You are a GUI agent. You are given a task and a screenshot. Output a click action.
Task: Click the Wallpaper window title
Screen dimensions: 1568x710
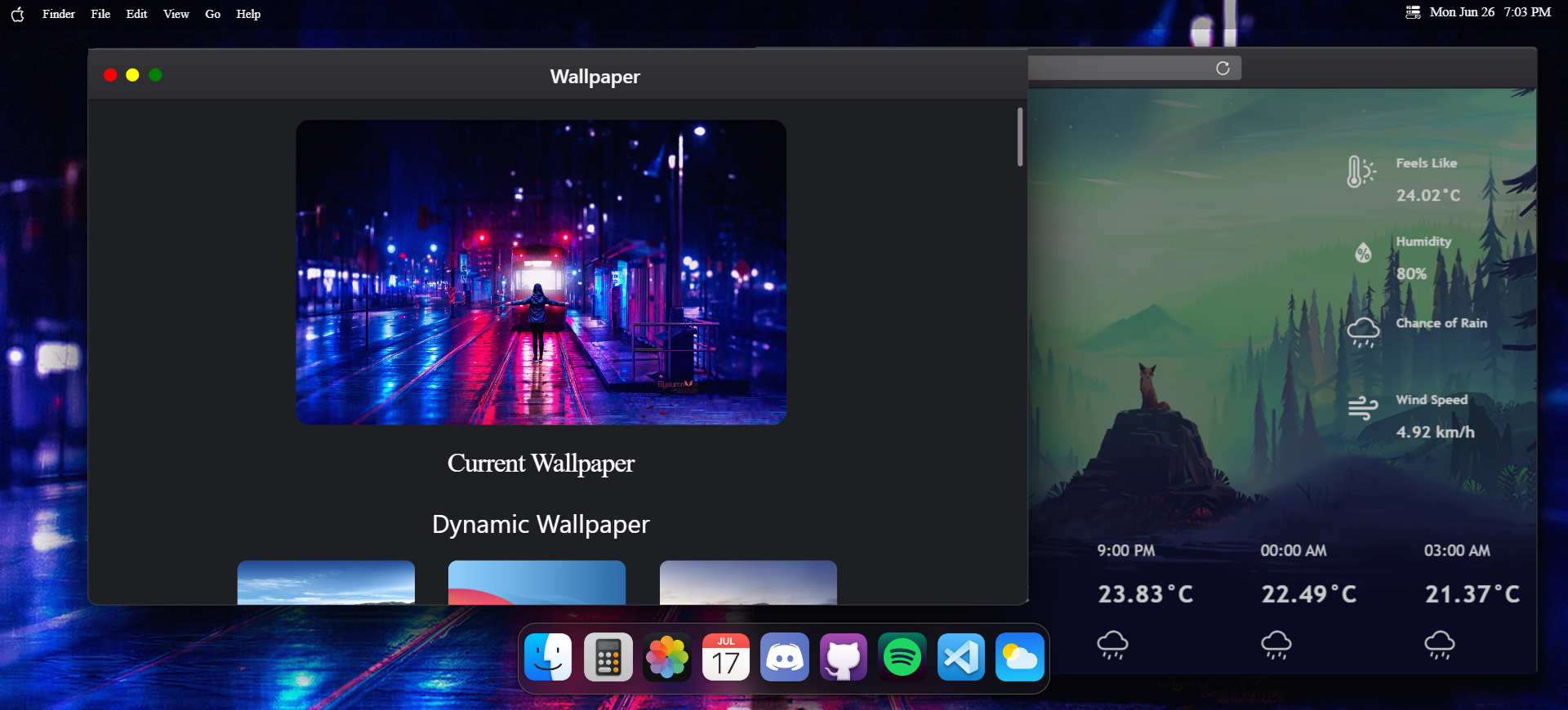595,77
